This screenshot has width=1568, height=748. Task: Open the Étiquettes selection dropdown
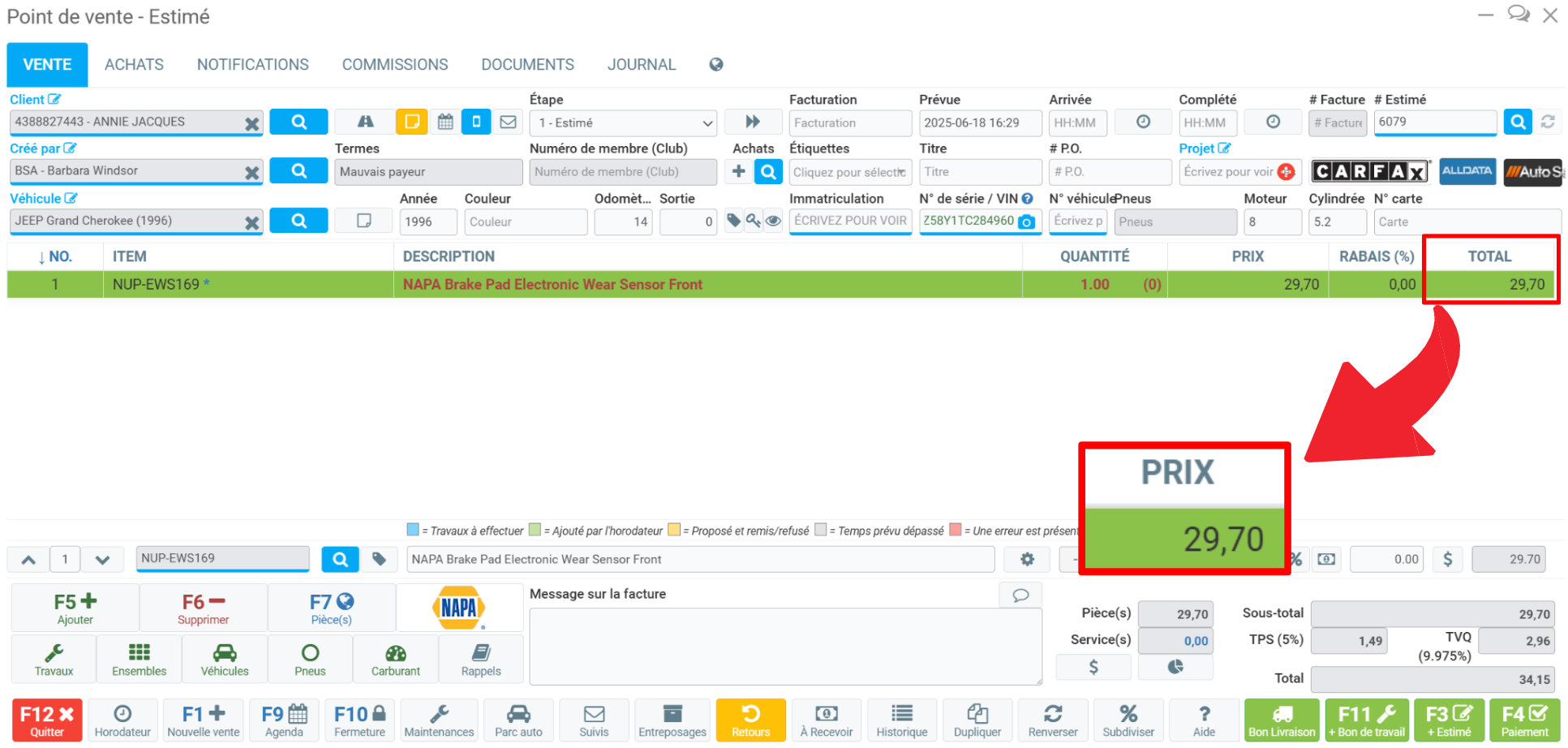pyautogui.click(x=849, y=172)
